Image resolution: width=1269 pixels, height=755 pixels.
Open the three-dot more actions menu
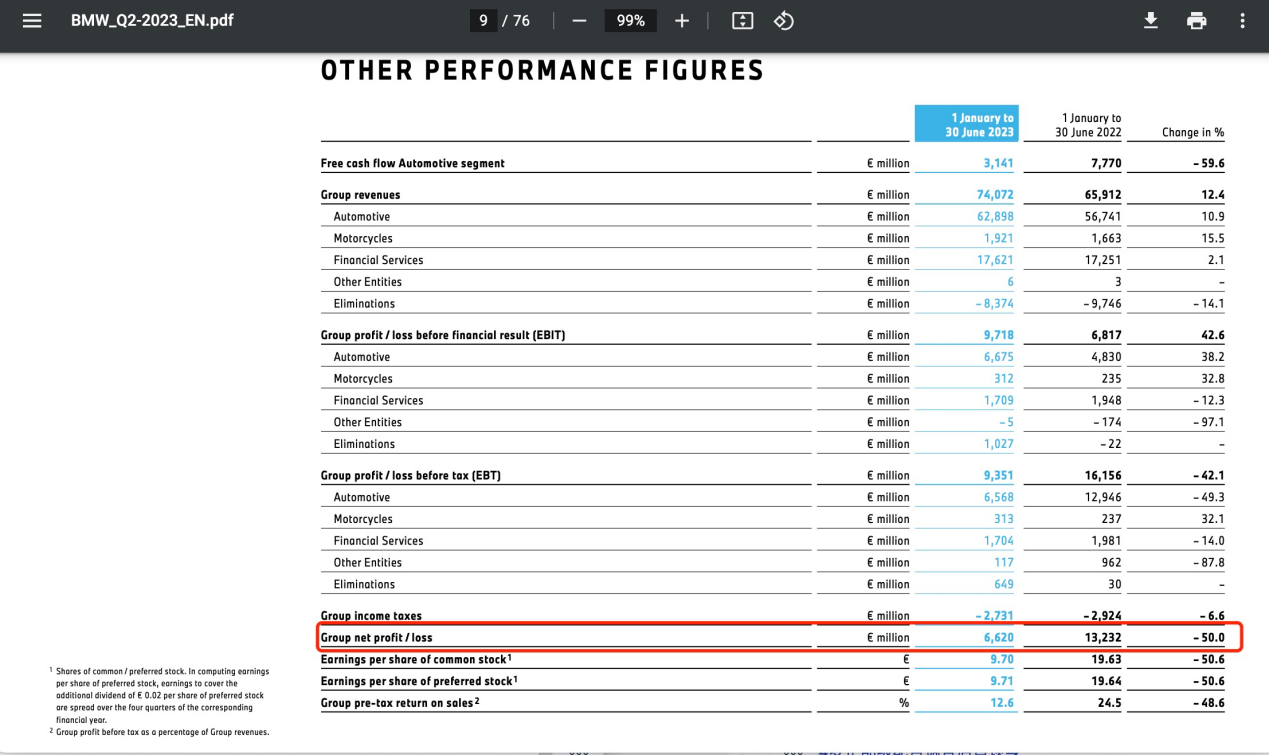[x=1242, y=21]
